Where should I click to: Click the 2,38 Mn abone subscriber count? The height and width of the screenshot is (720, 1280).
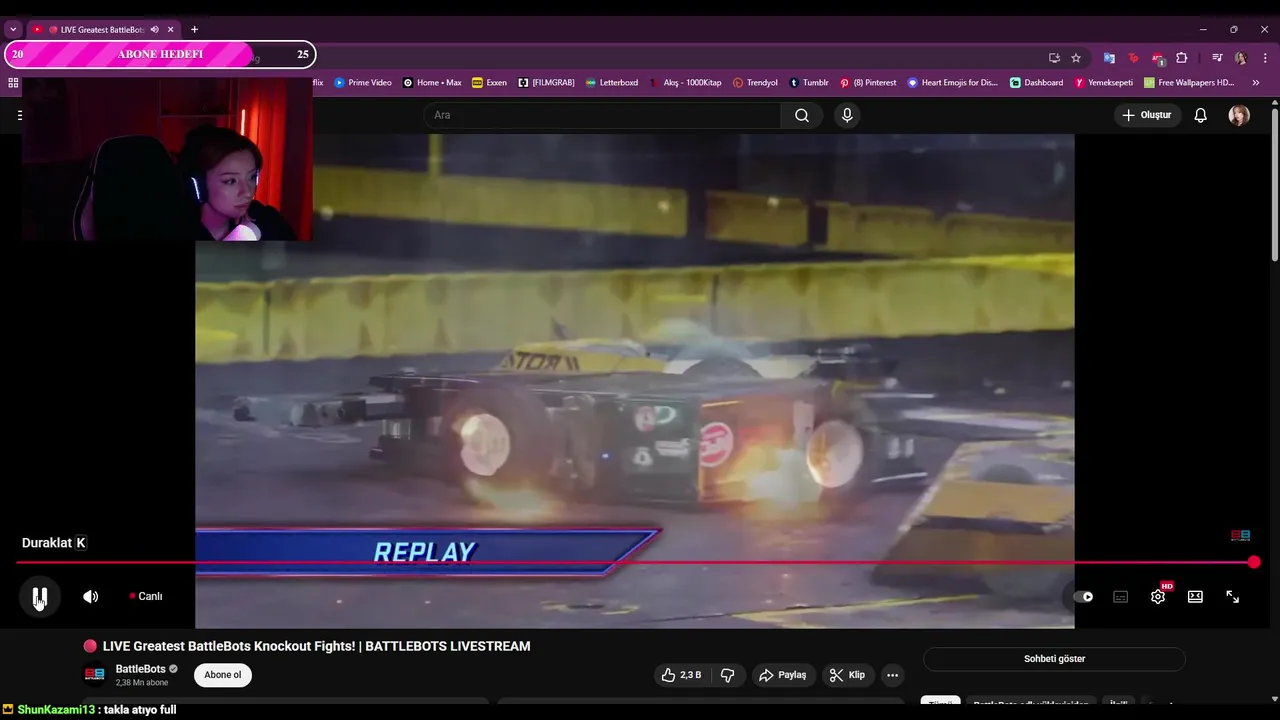pos(142,683)
